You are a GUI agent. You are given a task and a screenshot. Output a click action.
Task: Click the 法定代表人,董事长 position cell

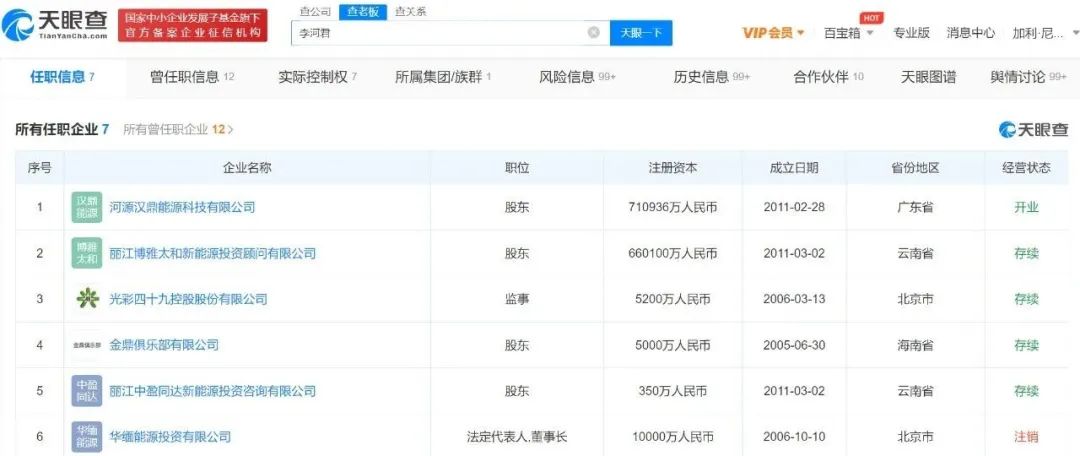[x=517, y=437]
